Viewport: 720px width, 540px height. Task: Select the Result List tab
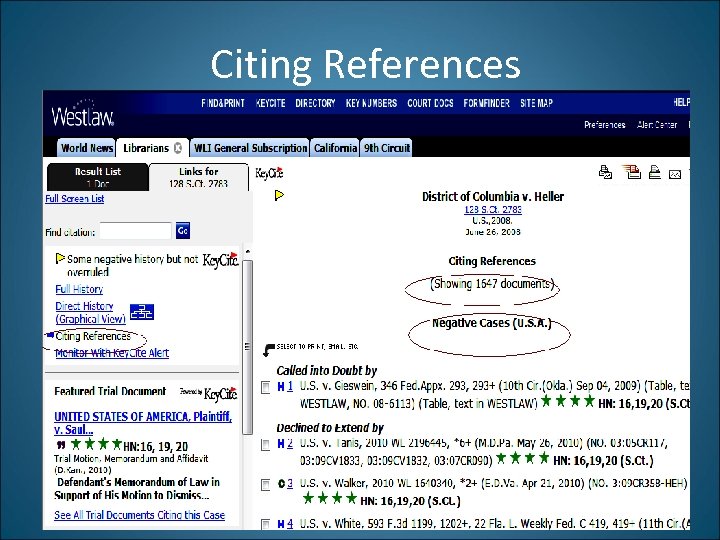(x=98, y=177)
